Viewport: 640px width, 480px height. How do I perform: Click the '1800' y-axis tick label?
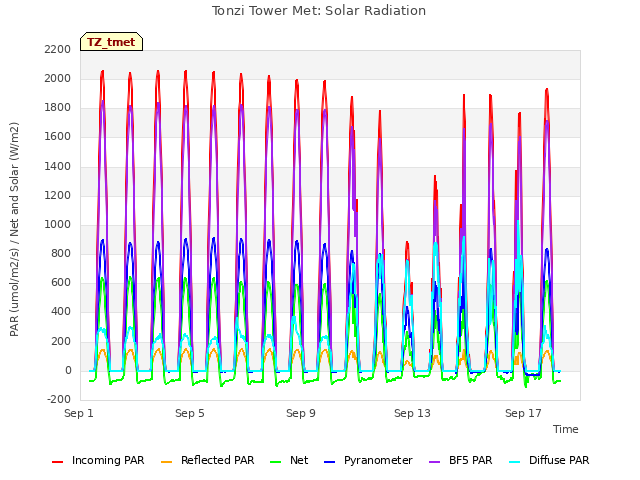pos(58,108)
